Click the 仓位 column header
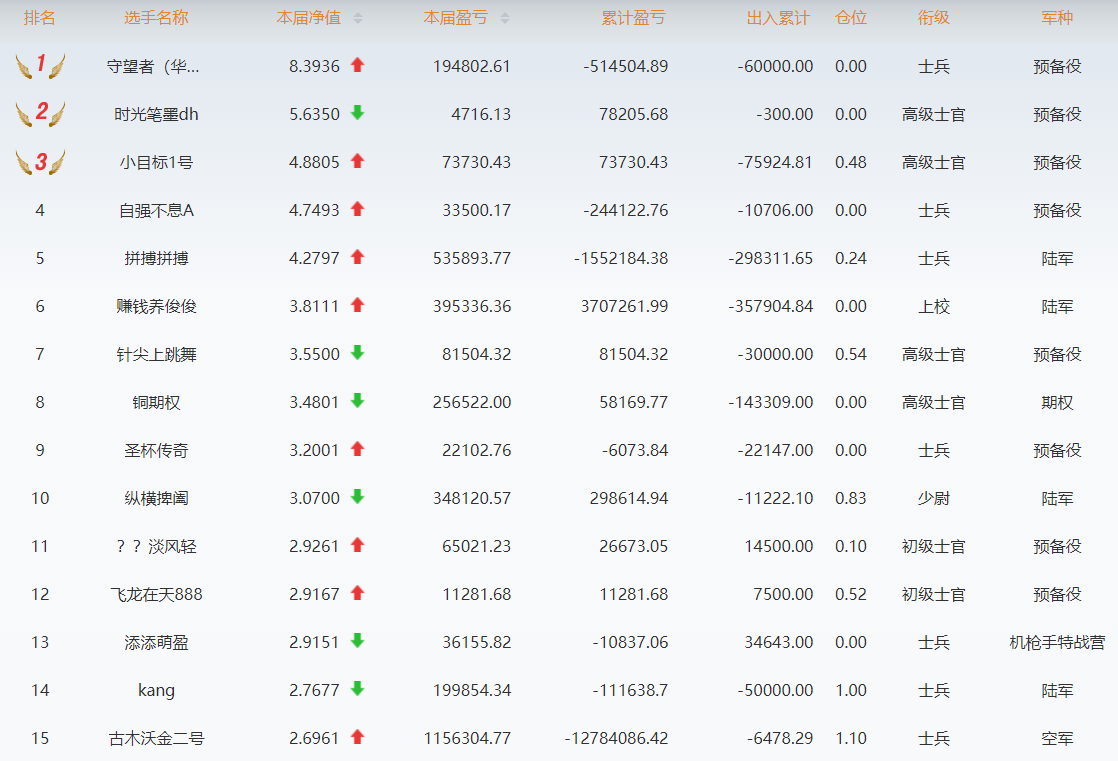Viewport: 1118px width, 761px height. 851,18
